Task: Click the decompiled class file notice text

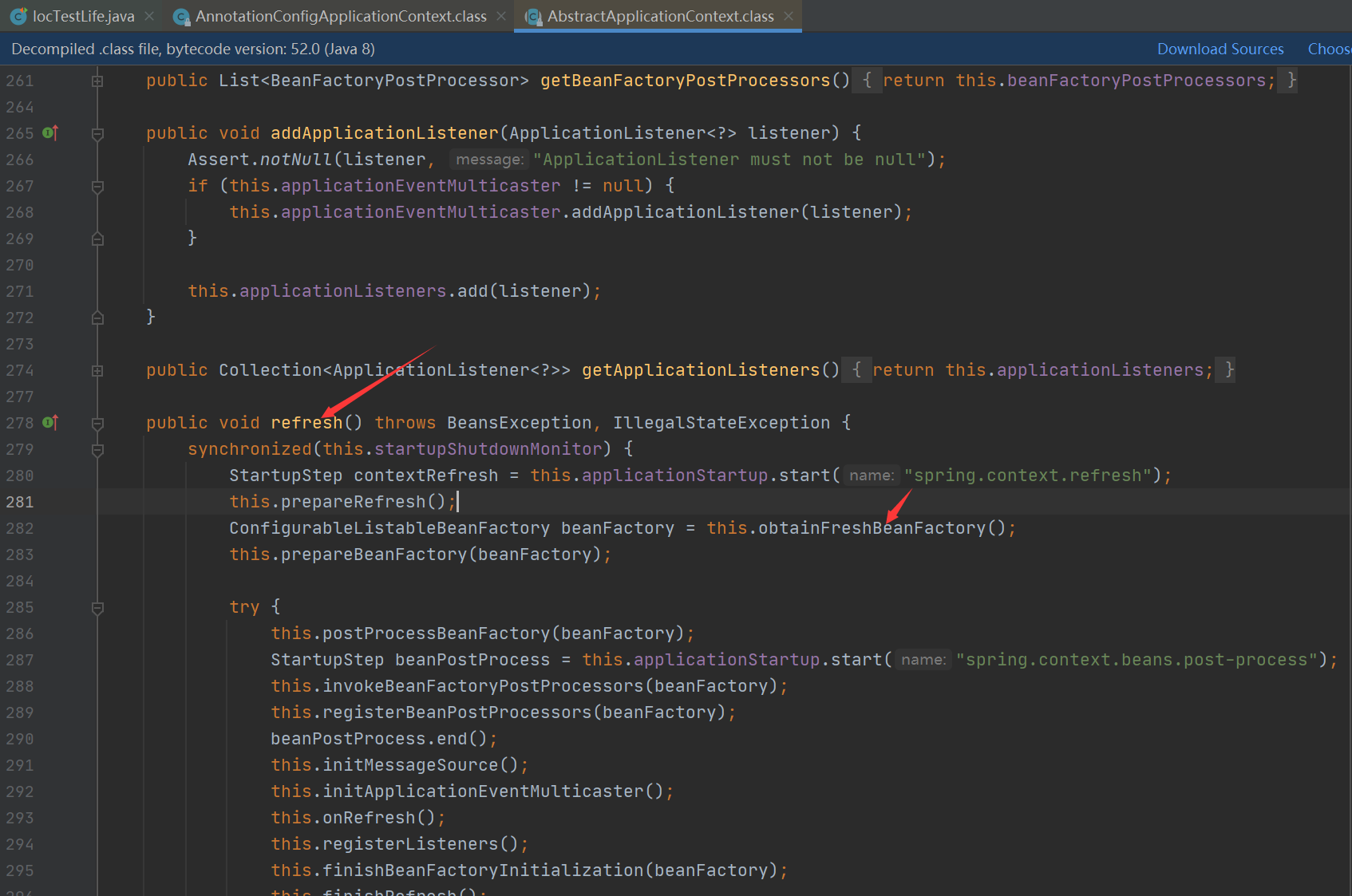Action: 193,49
